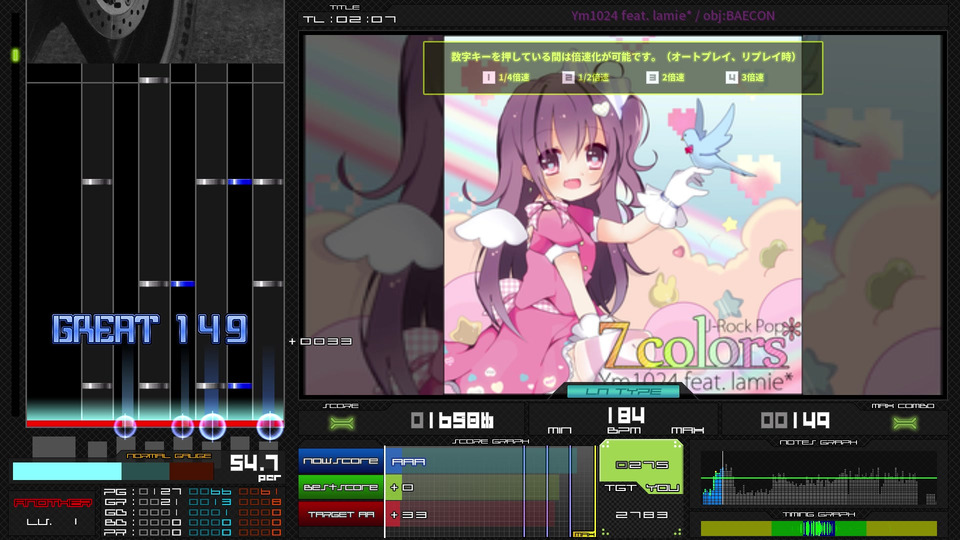960x540 pixels.
Task: Click the NOTES GRAPH heading
Action: (818, 442)
